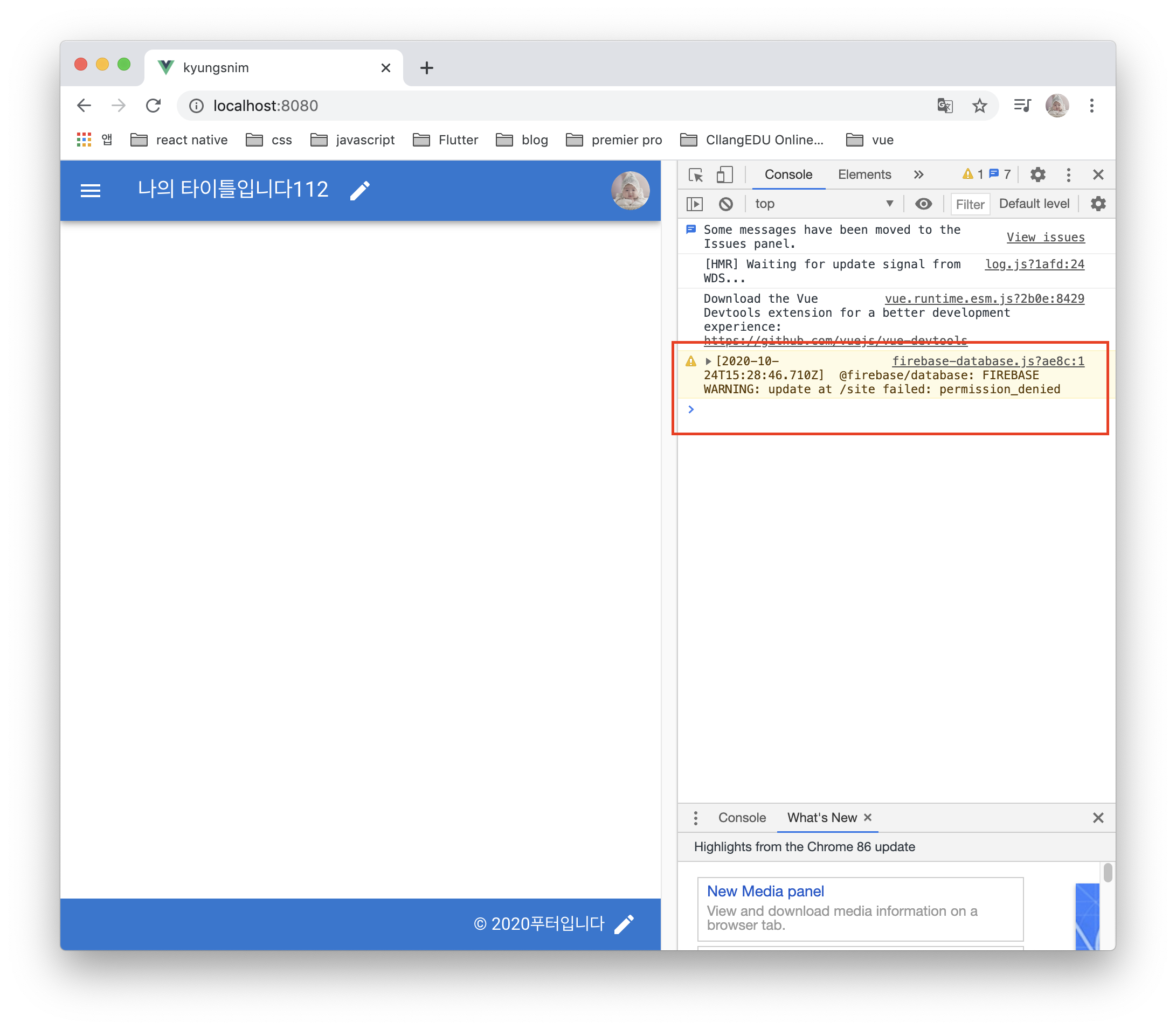Screen dimensions: 1176x1030
Task: Click the Google Translate icon in address bar
Action: pos(945,106)
